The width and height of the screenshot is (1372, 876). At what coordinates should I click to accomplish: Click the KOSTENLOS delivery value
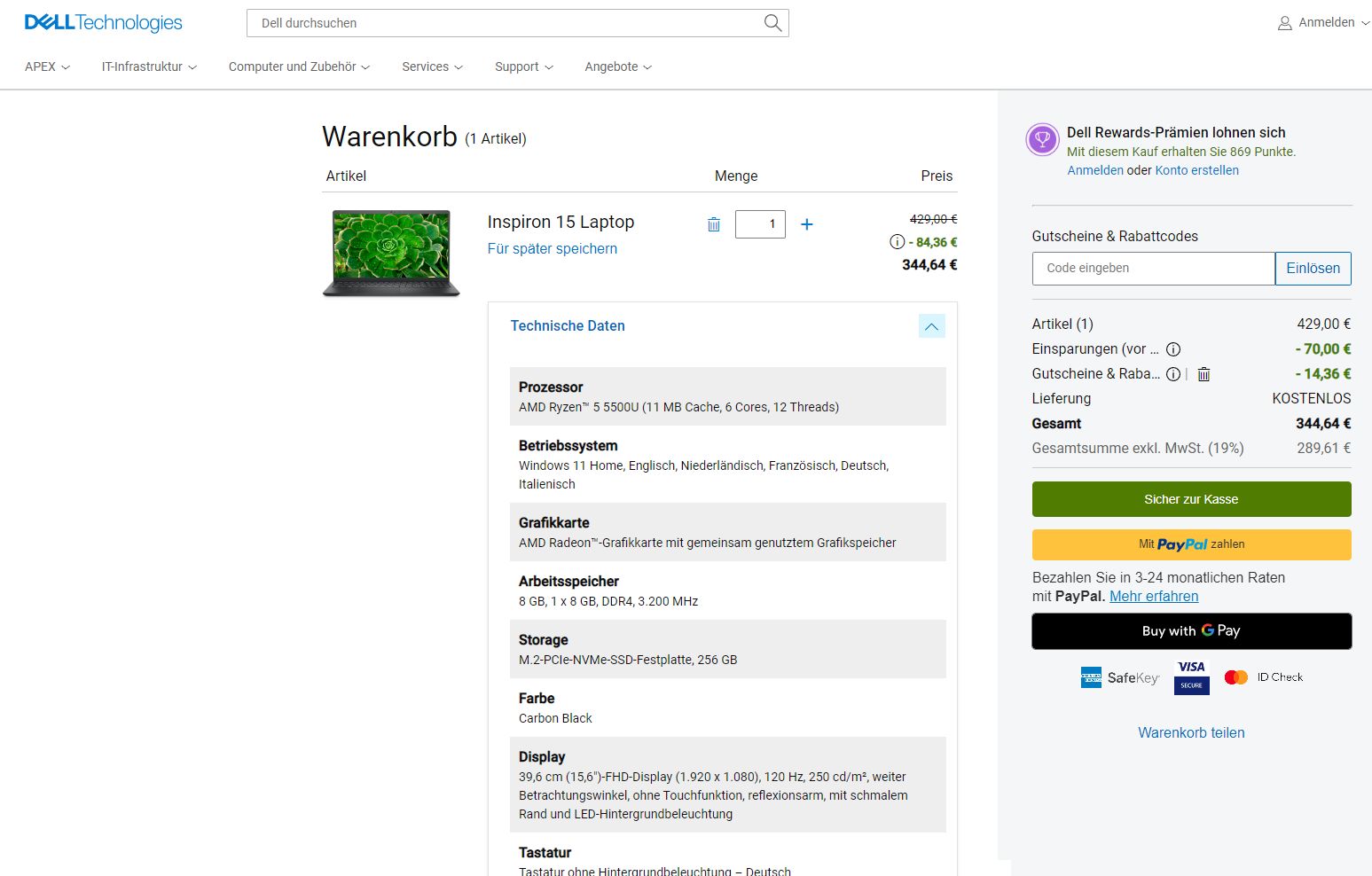point(1312,399)
